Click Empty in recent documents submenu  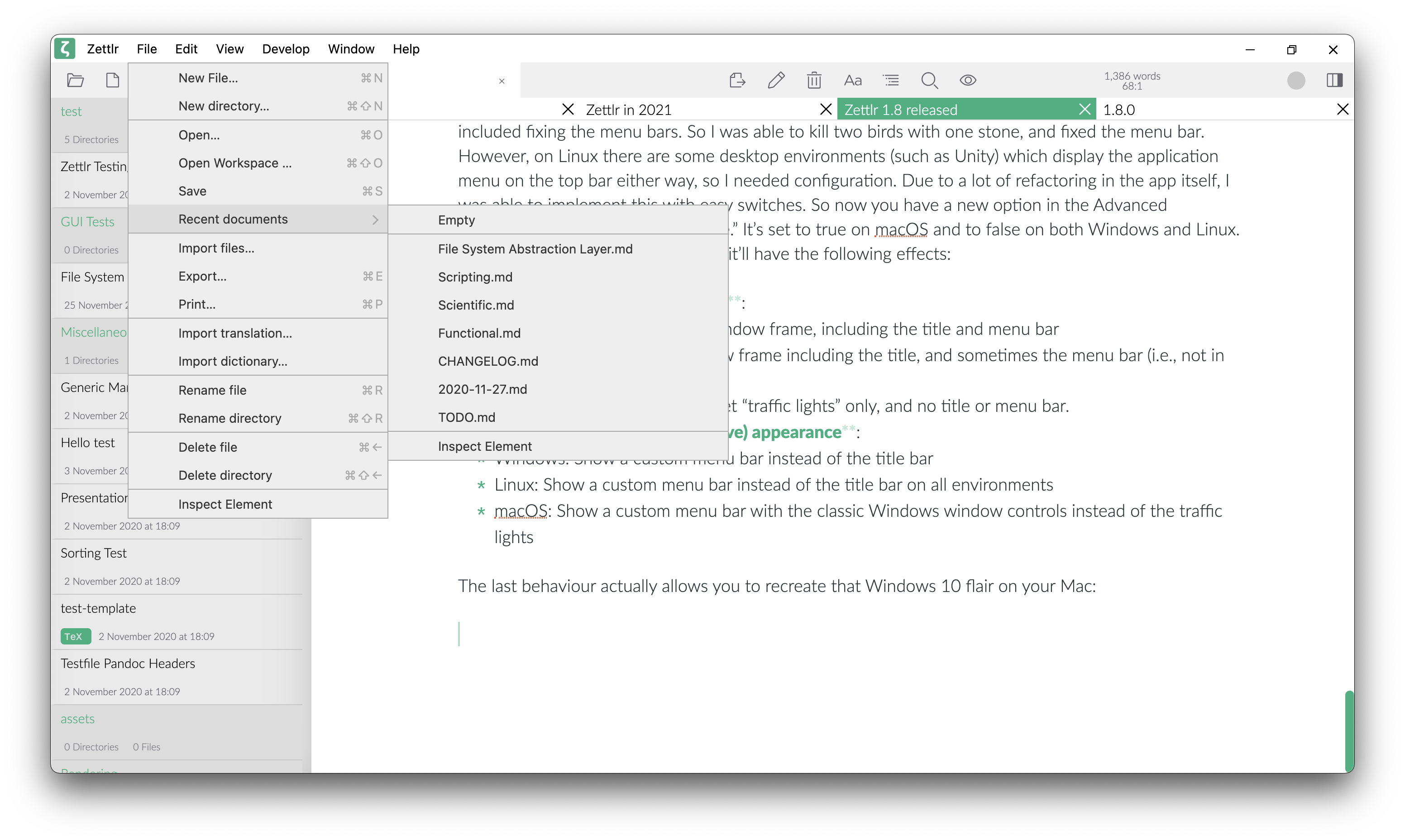click(x=558, y=220)
